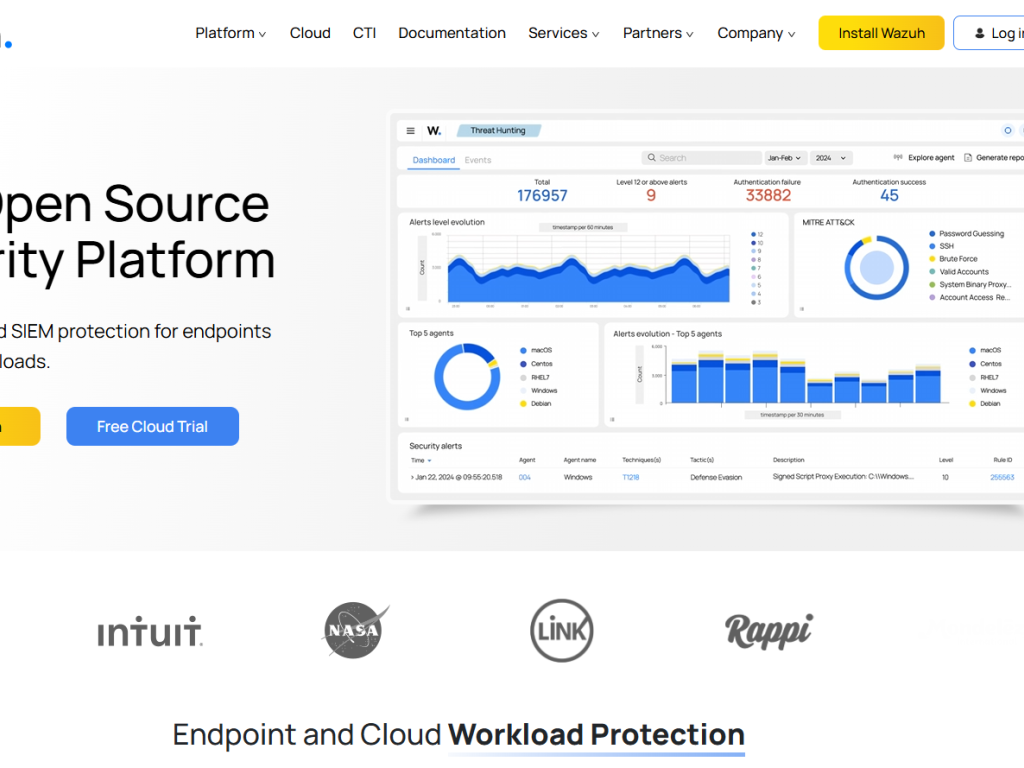
Task: Sort Security alerts by Time column
Action: 421,460
